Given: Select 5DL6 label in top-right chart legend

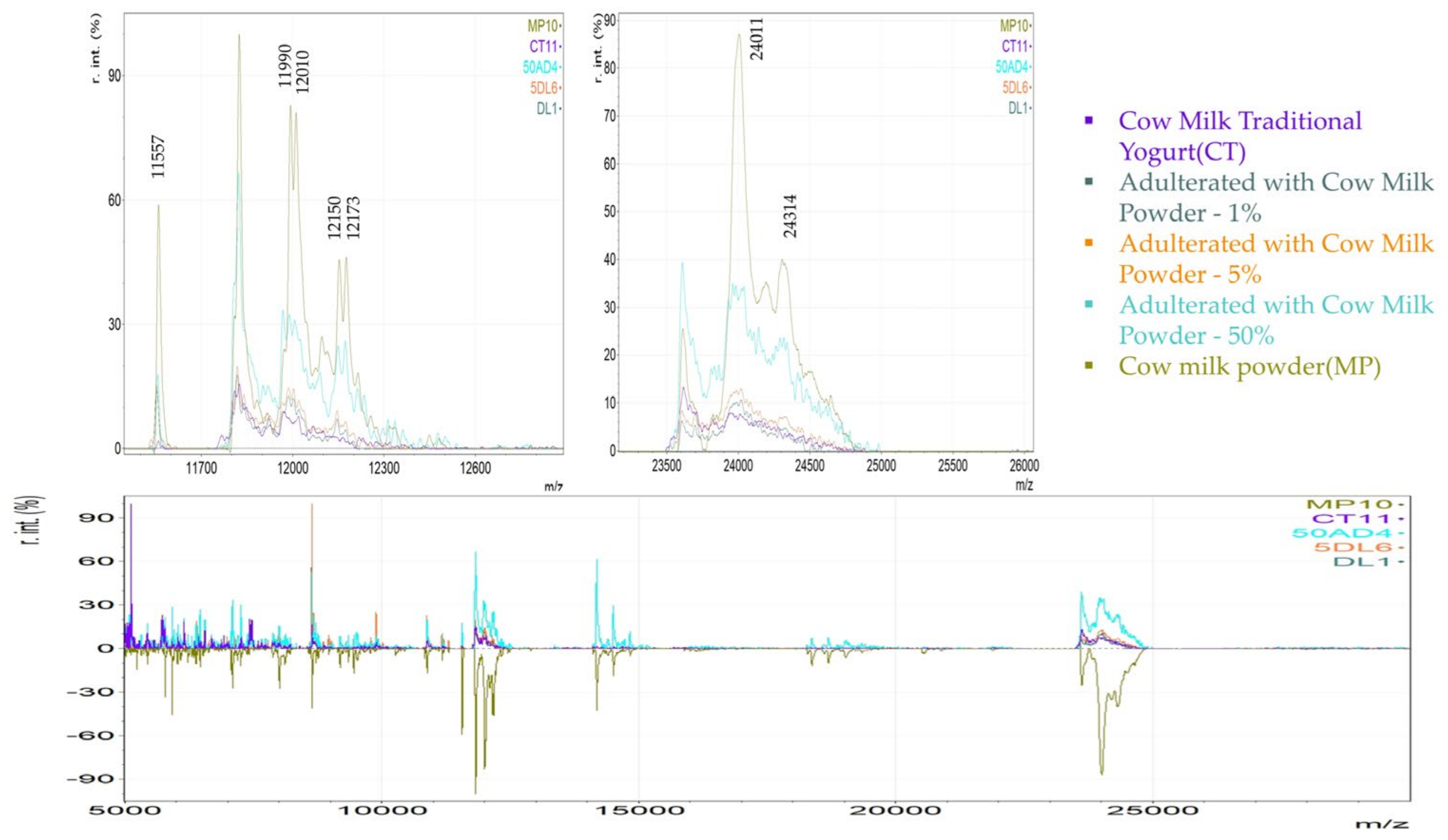Looking at the screenshot, I should tap(1015, 88).
